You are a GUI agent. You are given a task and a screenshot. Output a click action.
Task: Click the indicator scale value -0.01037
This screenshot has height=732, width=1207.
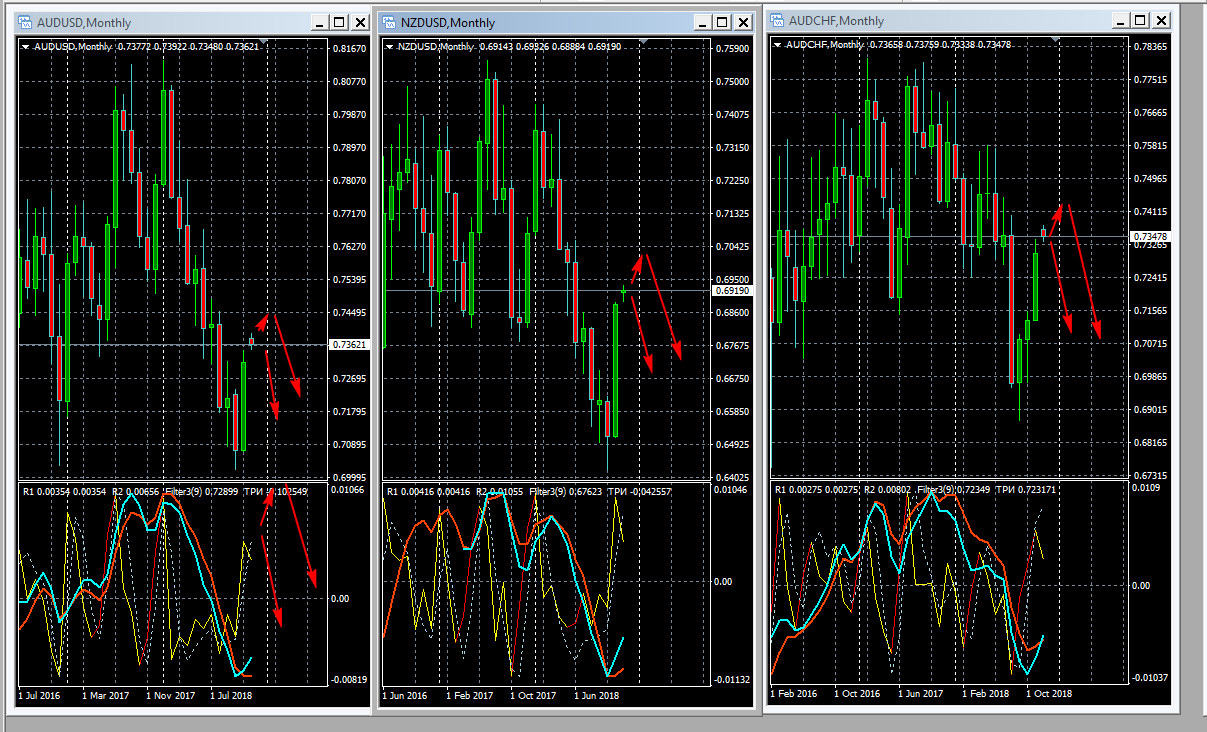(1149, 678)
